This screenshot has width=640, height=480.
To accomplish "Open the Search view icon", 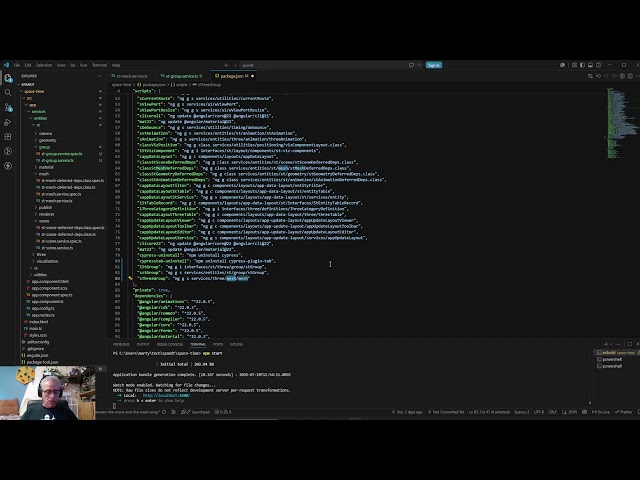I will click(8, 93).
